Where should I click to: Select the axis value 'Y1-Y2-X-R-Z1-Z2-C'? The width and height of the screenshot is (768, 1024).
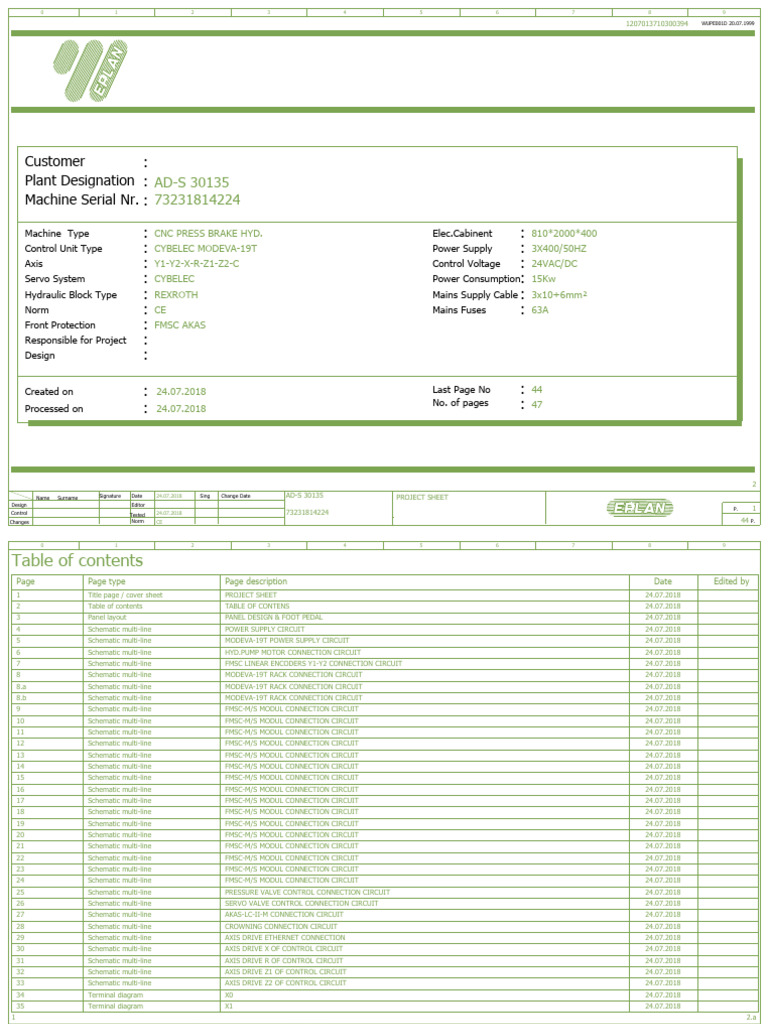pos(197,264)
